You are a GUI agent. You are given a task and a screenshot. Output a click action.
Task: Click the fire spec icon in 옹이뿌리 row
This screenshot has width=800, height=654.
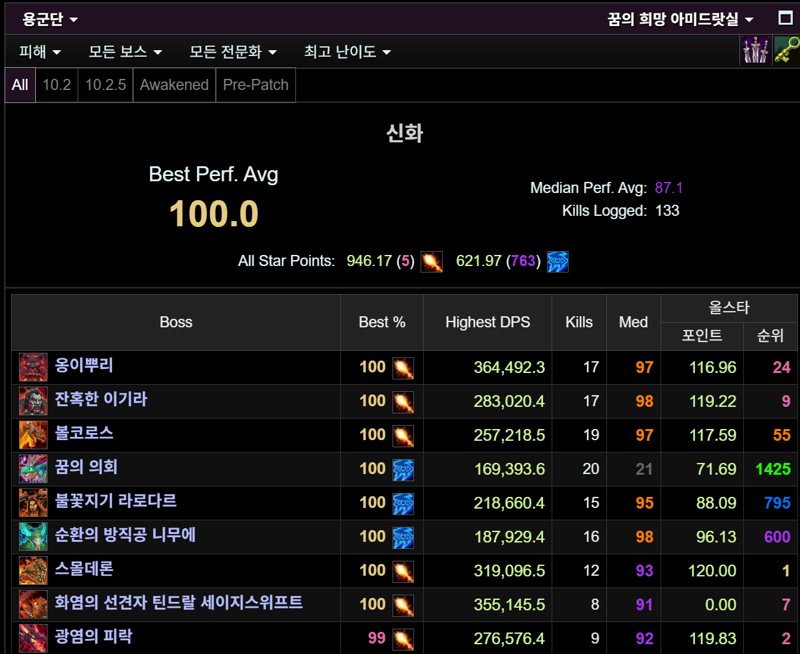(x=403, y=368)
